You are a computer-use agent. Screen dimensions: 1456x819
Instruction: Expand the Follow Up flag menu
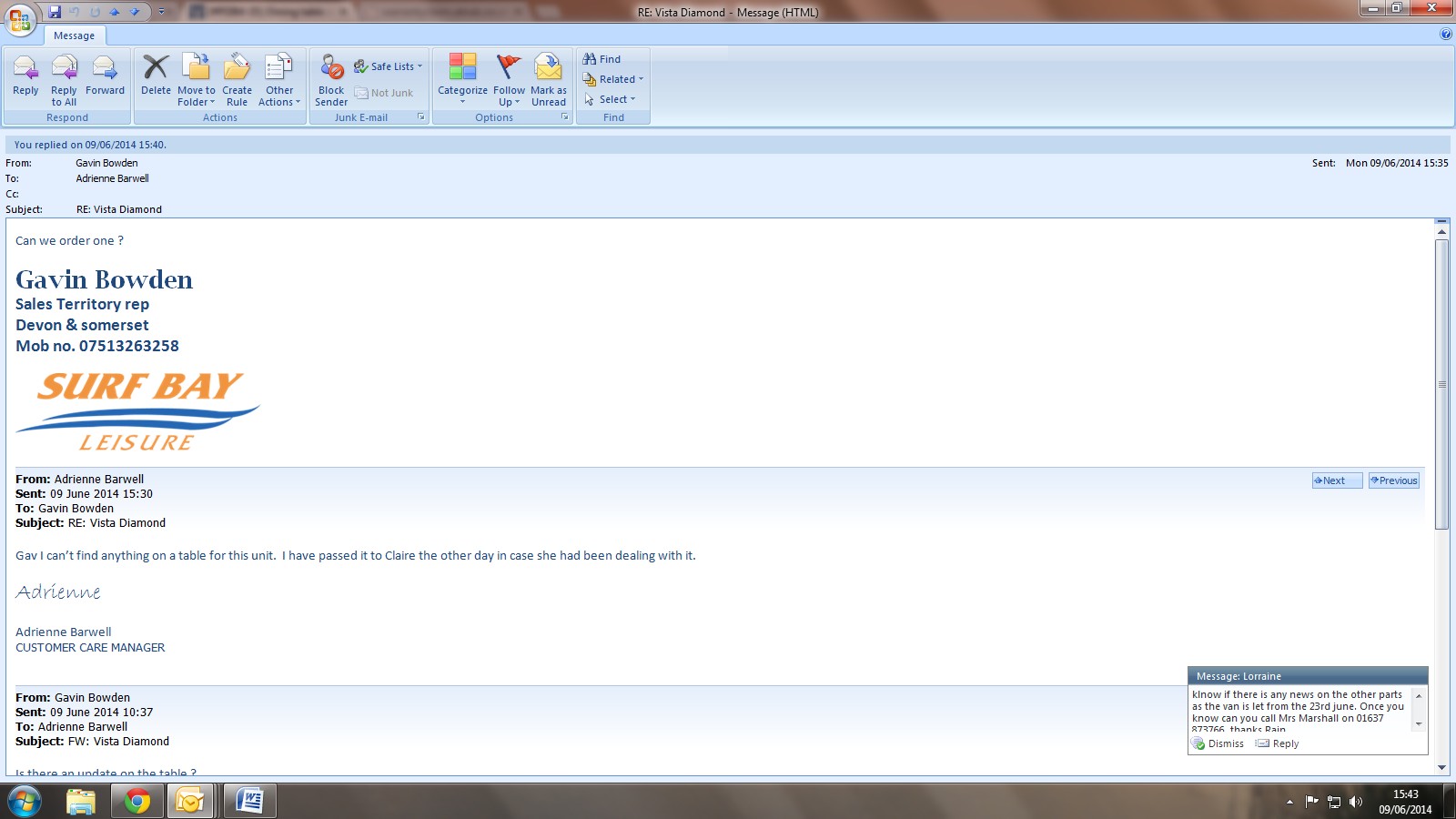pos(509,76)
